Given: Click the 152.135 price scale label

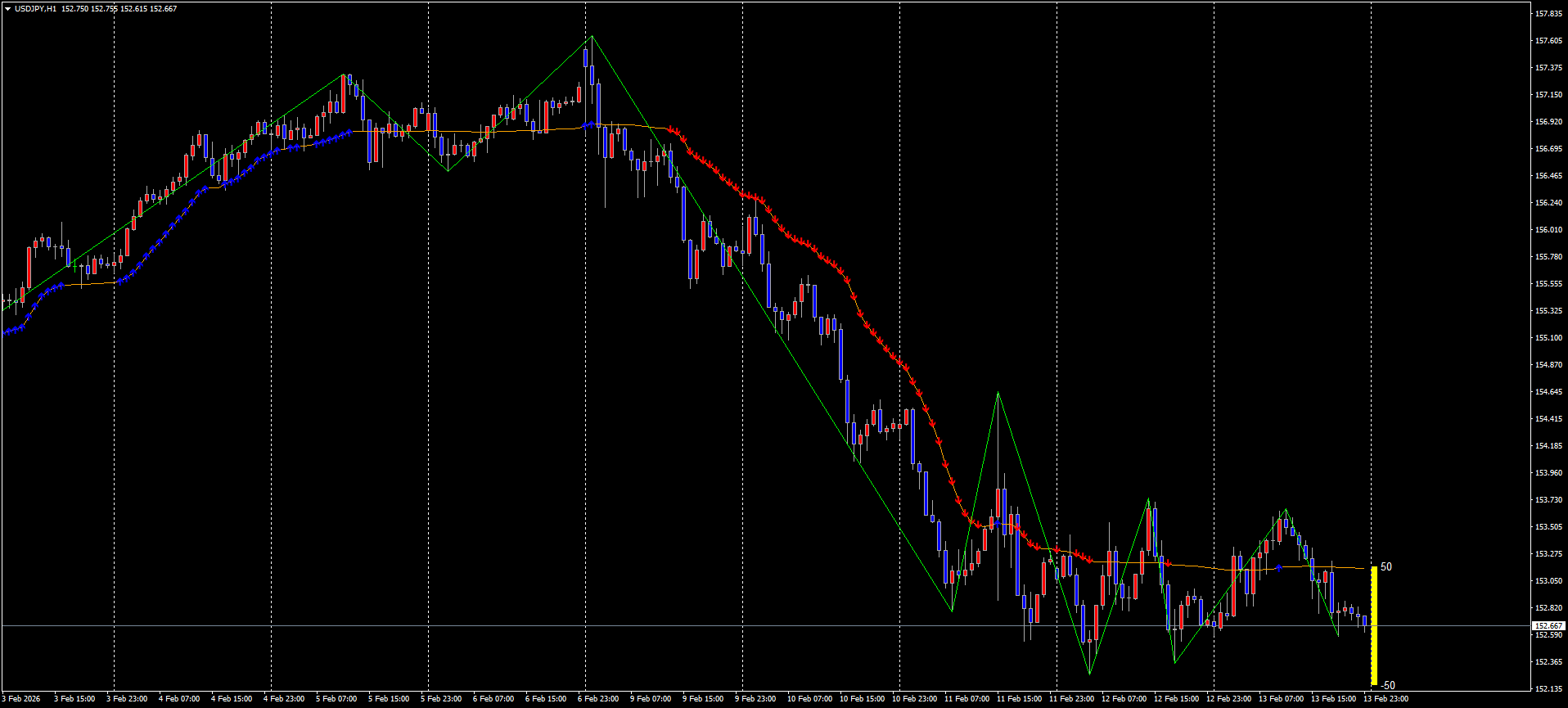Looking at the screenshot, I should [x=1548, y=688].
